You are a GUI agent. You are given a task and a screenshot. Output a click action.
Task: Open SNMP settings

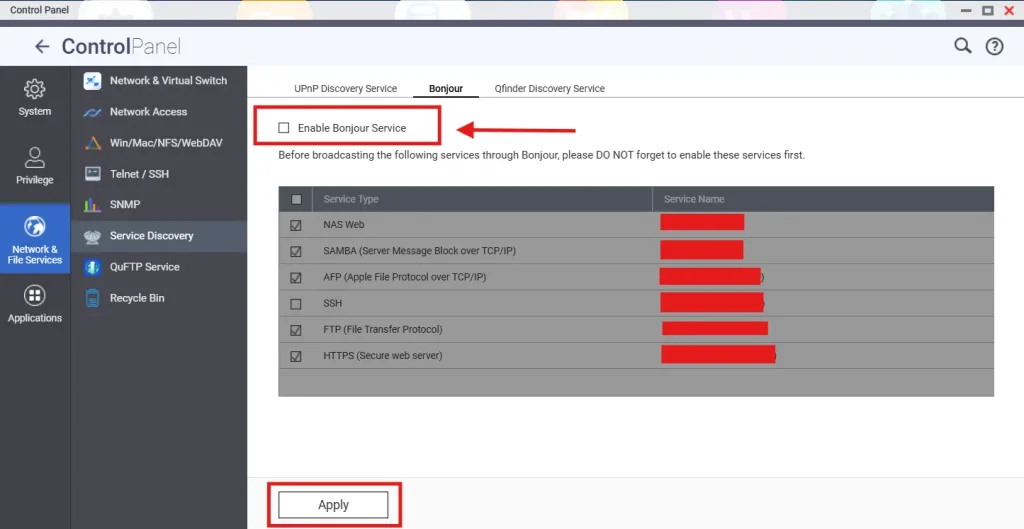coord(159,204)
